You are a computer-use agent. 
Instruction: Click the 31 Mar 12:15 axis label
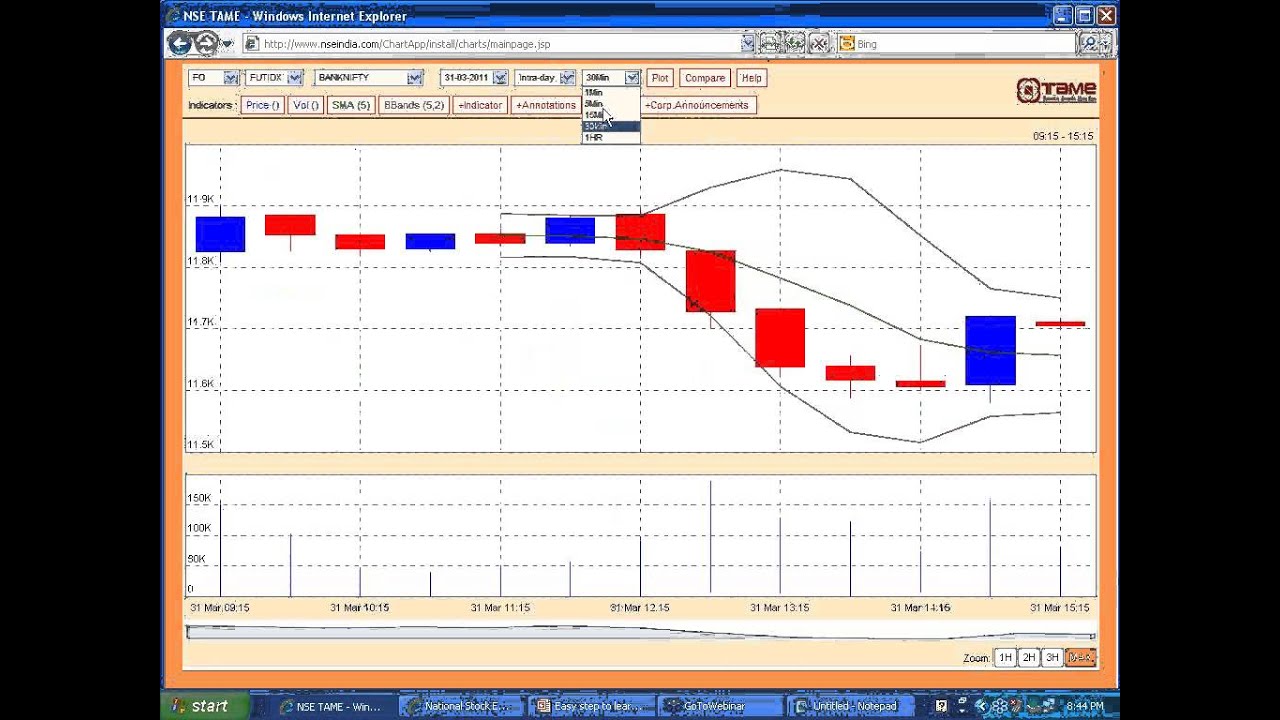[x=640, y=607]
